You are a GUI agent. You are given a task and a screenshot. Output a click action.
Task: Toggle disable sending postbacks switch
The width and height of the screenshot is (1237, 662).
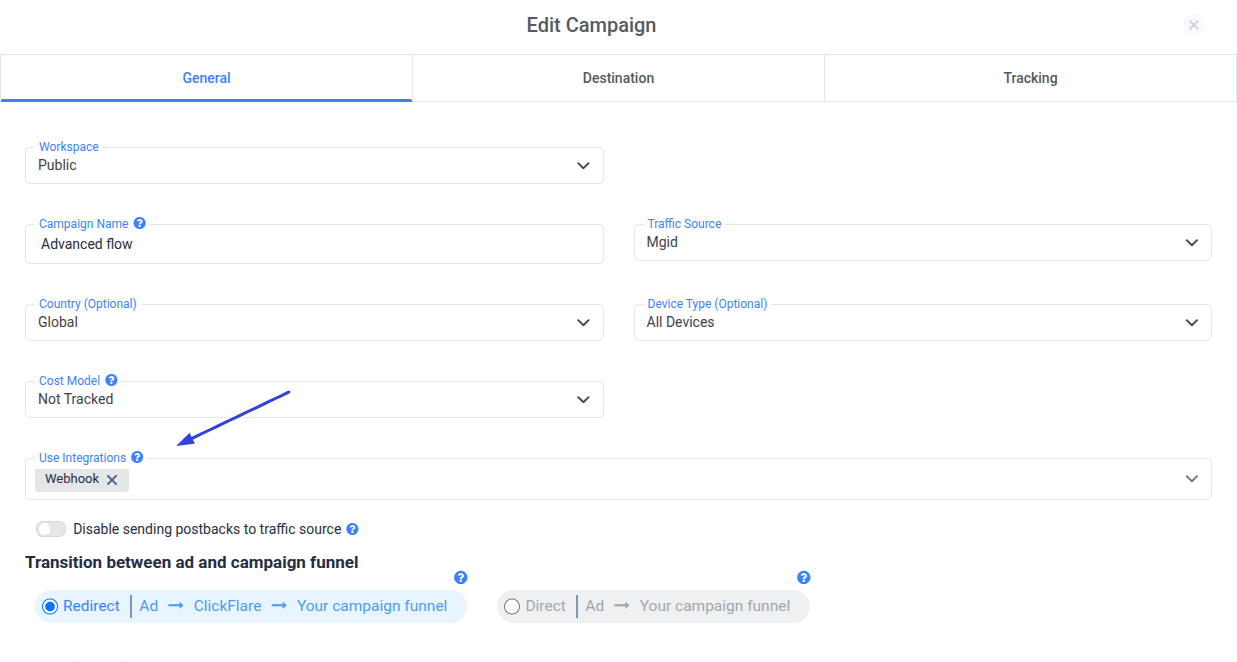coord(51,529)
